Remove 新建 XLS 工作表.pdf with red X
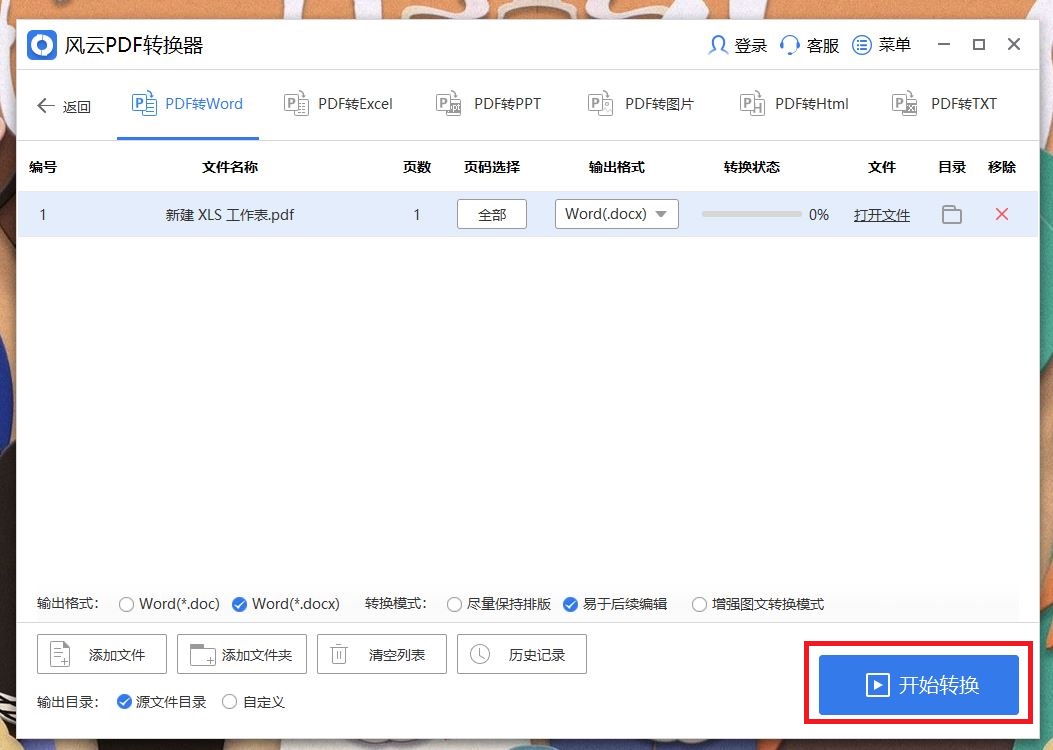The height and width of the screenshot is (750, 1053). tap(1001, 214)
